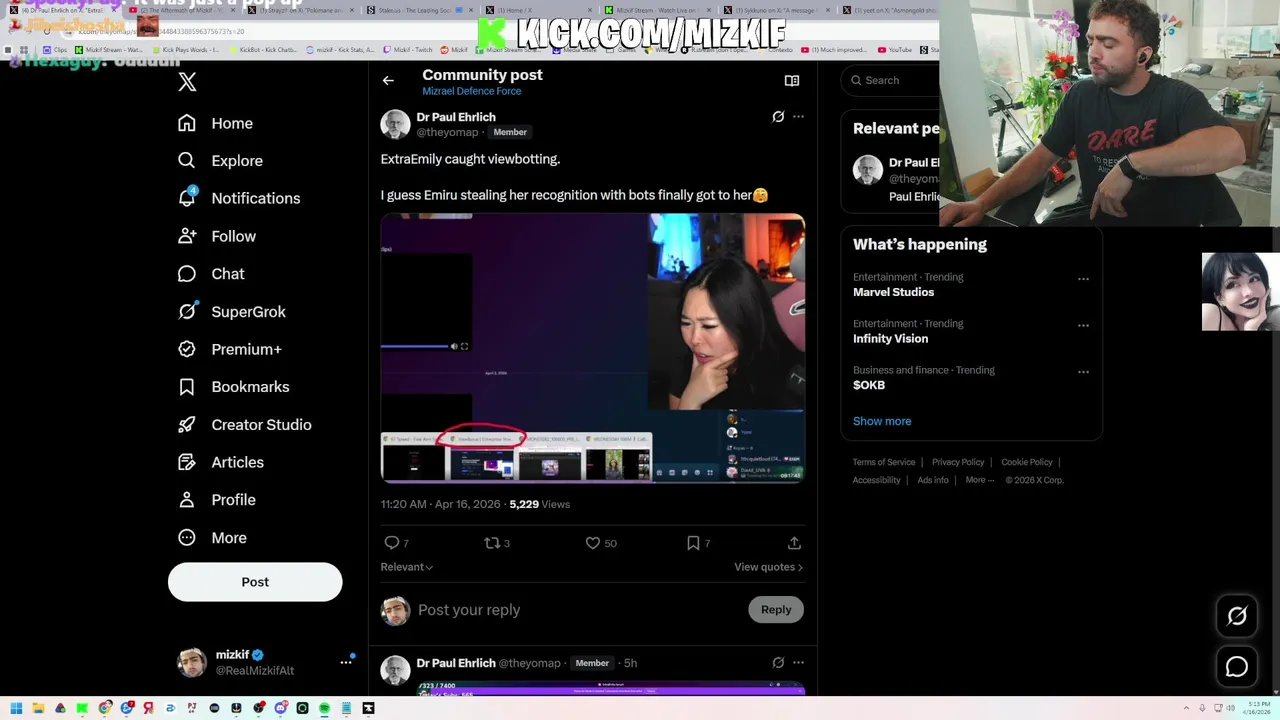
Task: Click the Reply button
Action: [x=776, y=610]
